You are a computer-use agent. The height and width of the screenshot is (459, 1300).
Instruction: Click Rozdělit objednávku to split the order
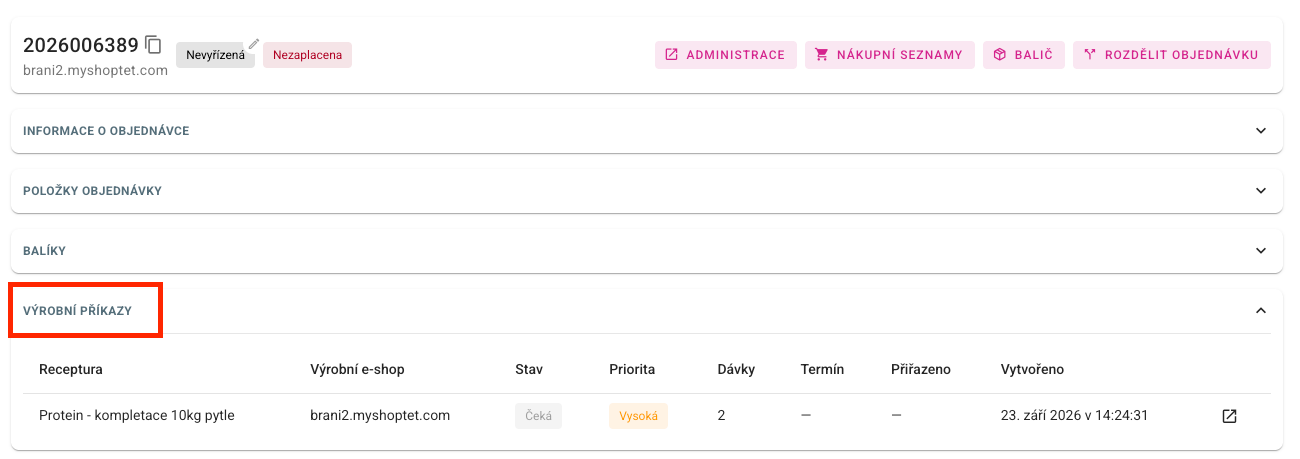[1172, 55]
